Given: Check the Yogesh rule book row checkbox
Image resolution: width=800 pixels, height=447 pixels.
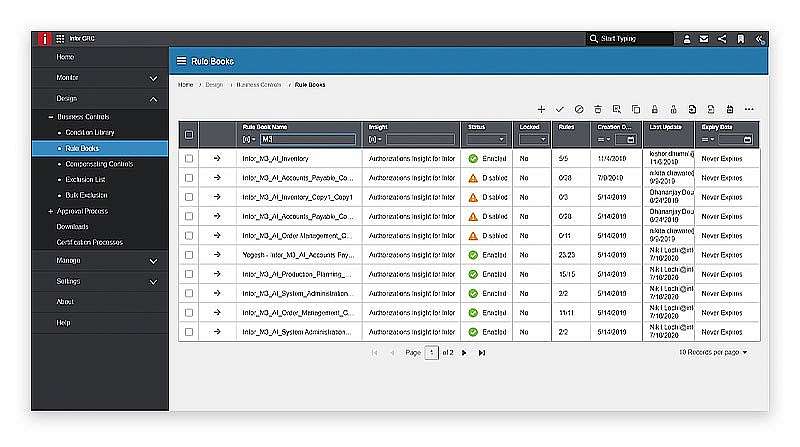Looking at the screenshot, I should point(189,255).
